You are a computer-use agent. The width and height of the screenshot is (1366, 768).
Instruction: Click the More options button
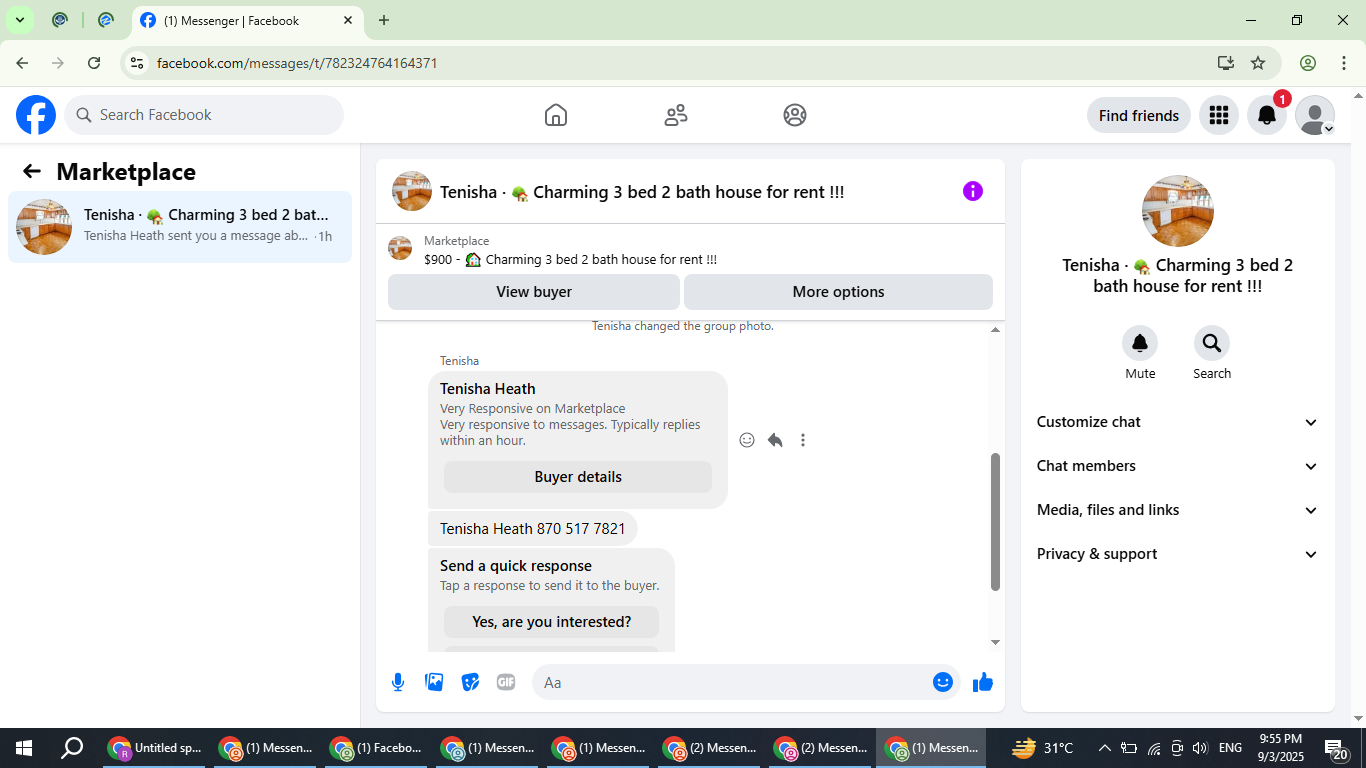pyautogui.click(x=838, y=292)
